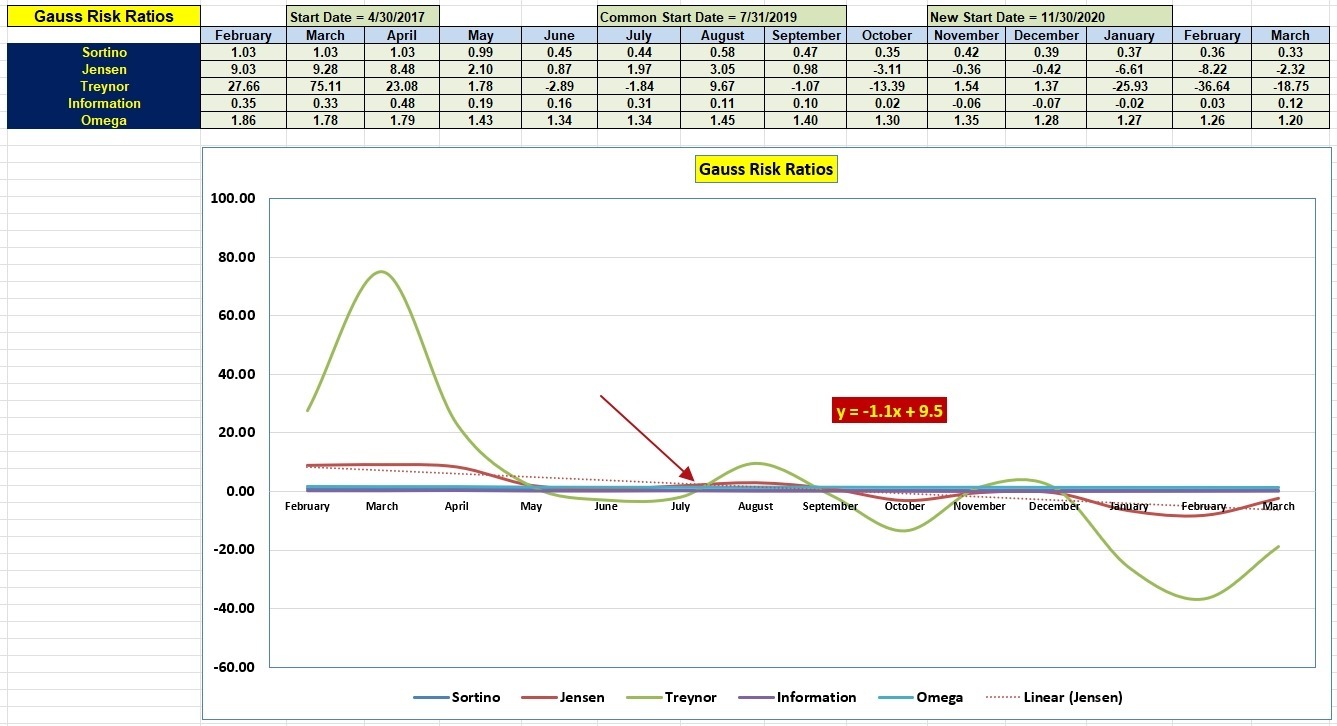Click the Treynor March value 75.11 cell
1337x726 pixels.
pyautogui.click(x=325, y=86)
